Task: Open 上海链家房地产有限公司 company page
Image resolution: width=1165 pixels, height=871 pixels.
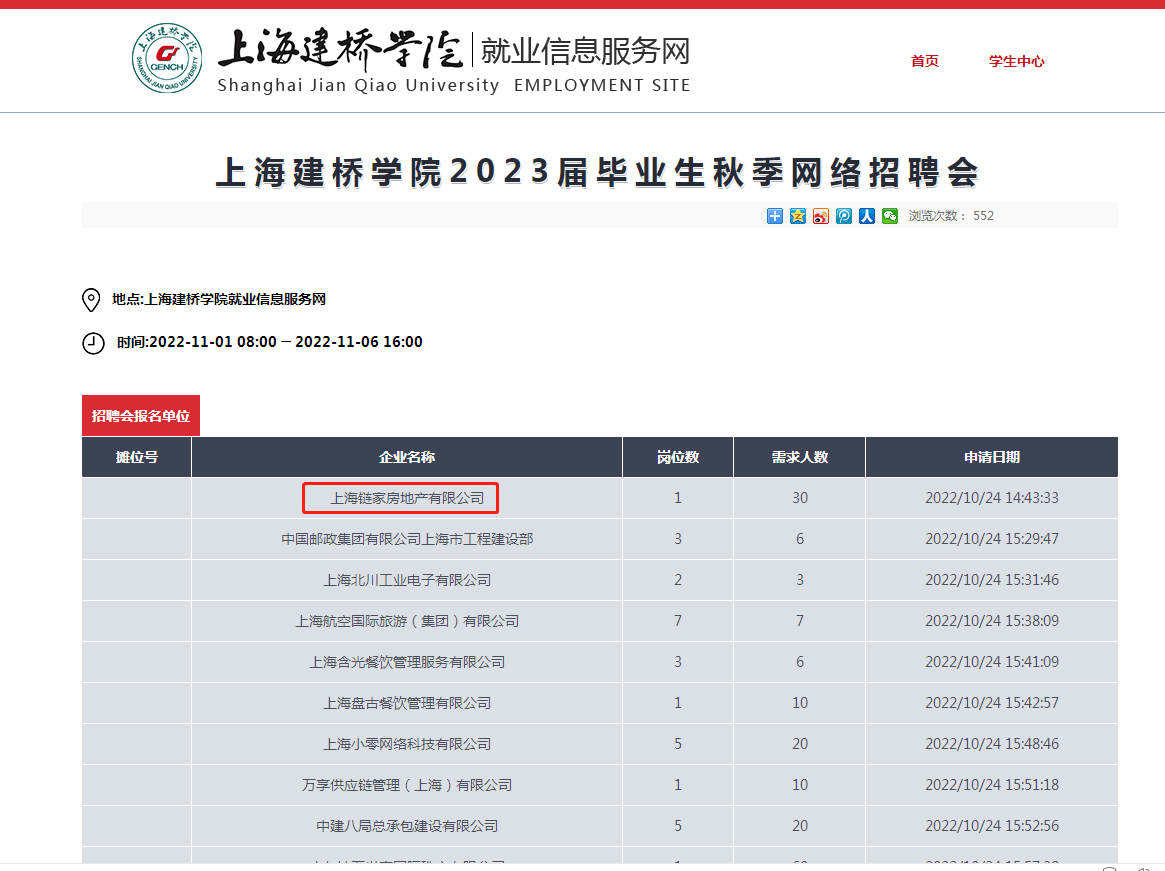Action: click(403, 498)
